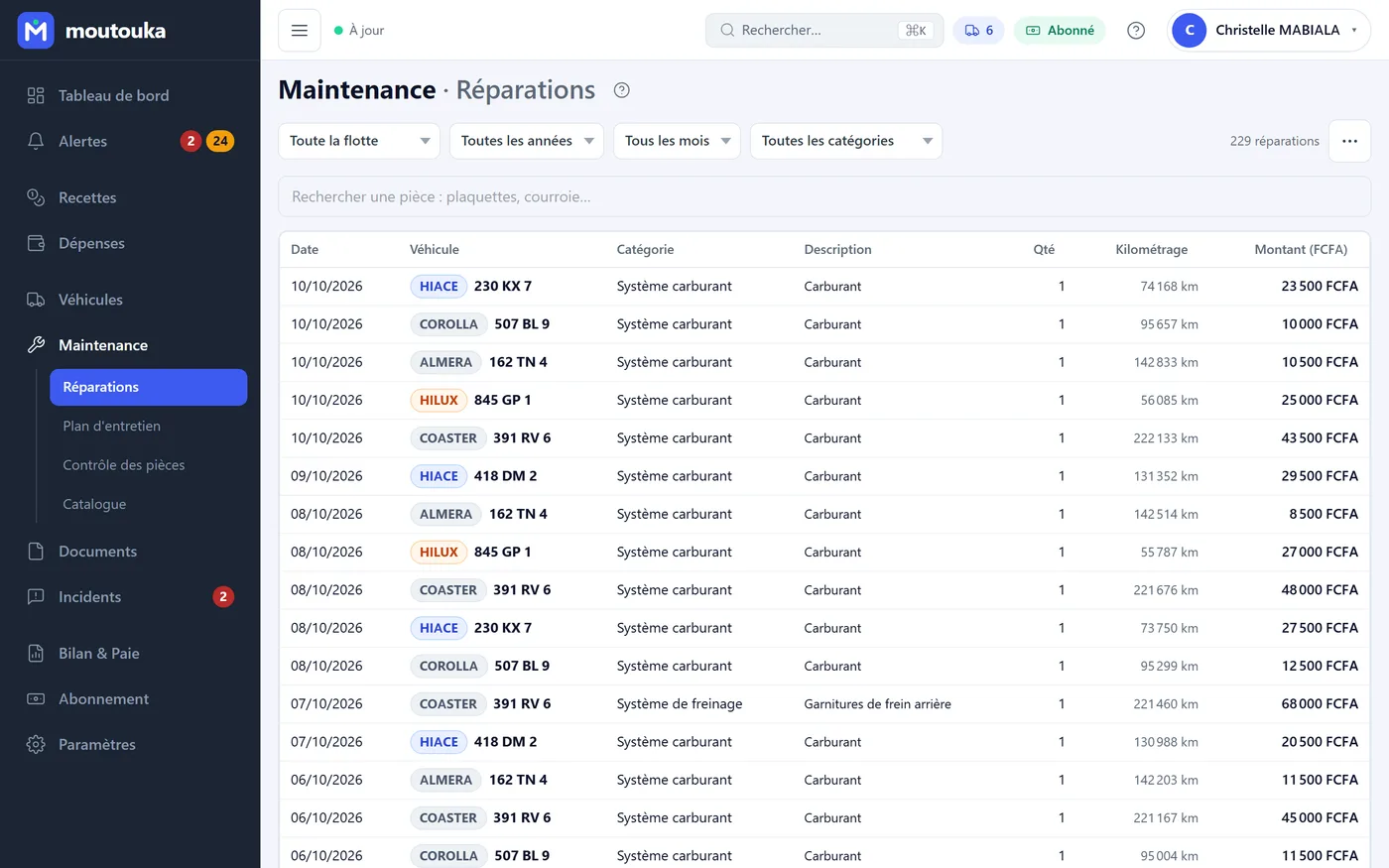Open the help icon in top bar
Image resolution: width=1389 pixels, height=868 pixels.
tap(1136, 31)
